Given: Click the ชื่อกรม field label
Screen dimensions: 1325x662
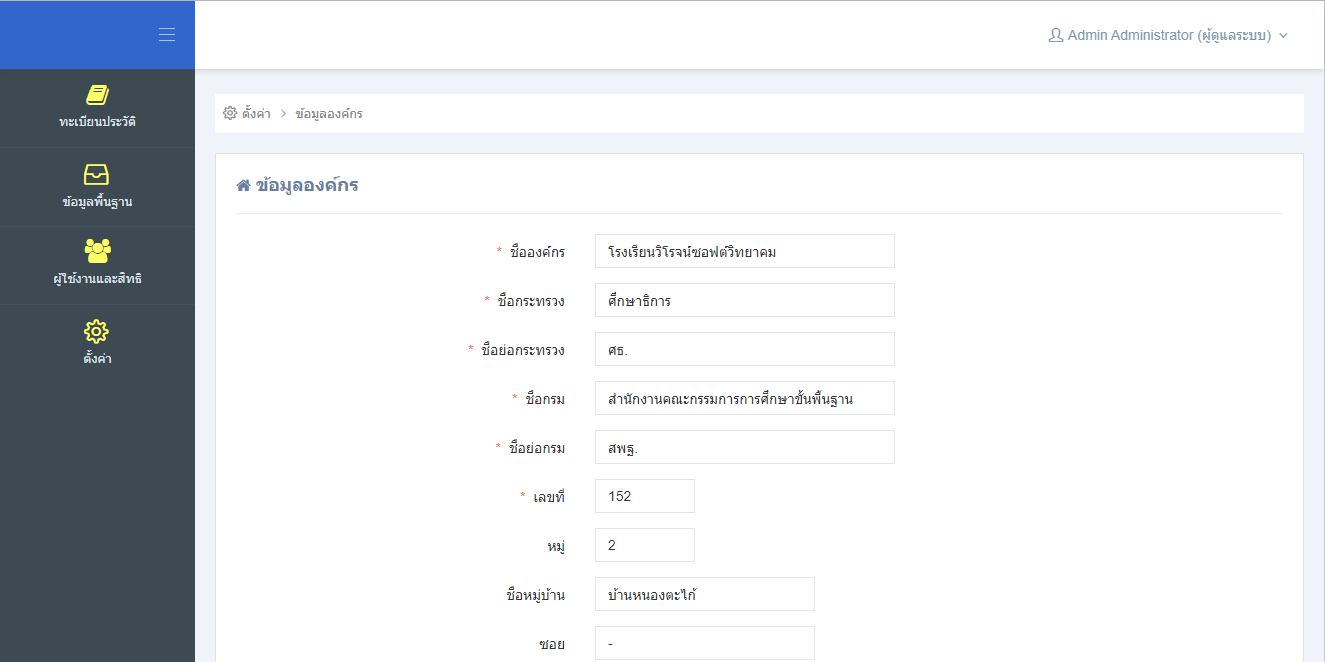Looking at the screenshot, I should [x=545, y=399].
